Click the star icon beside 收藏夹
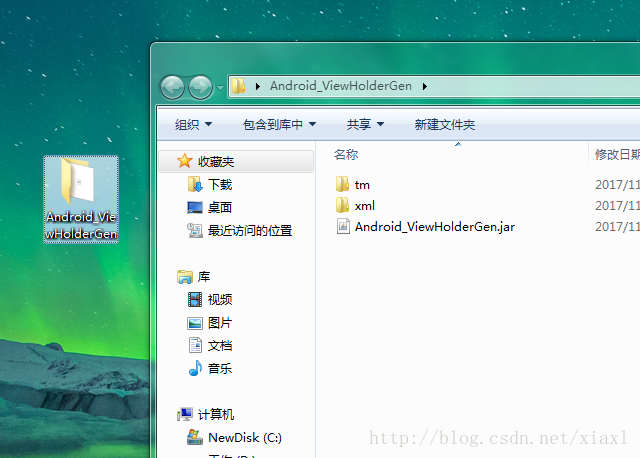 (x=184, y=161)
